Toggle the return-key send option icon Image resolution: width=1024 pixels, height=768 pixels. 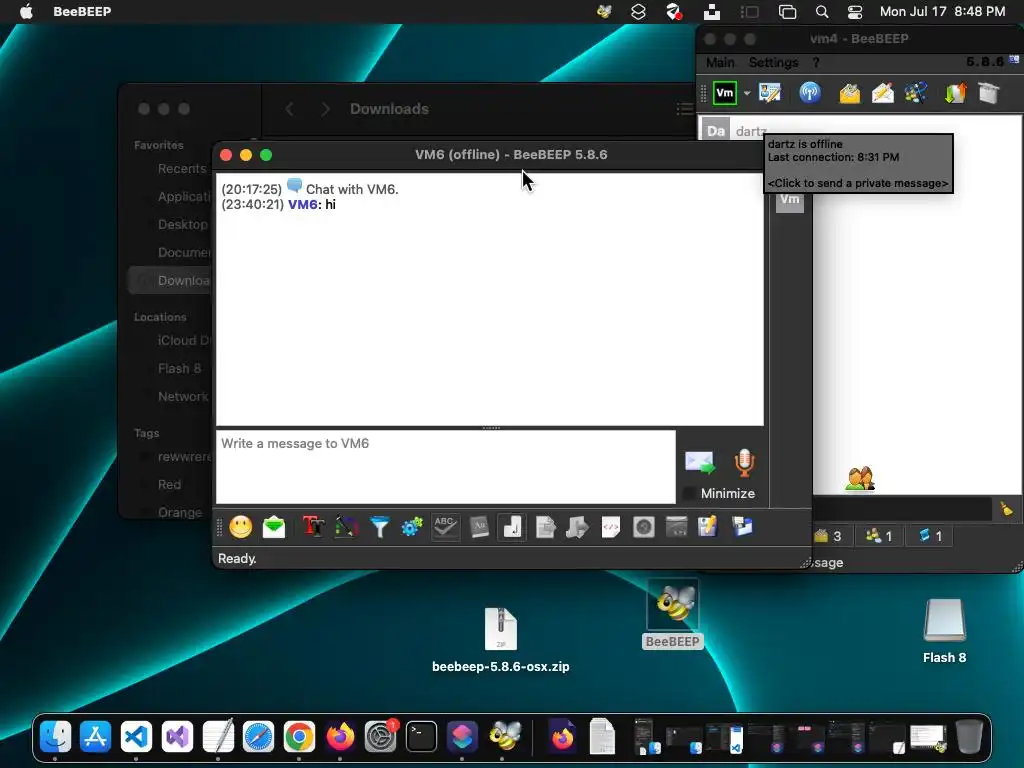(x=512, y=527)
